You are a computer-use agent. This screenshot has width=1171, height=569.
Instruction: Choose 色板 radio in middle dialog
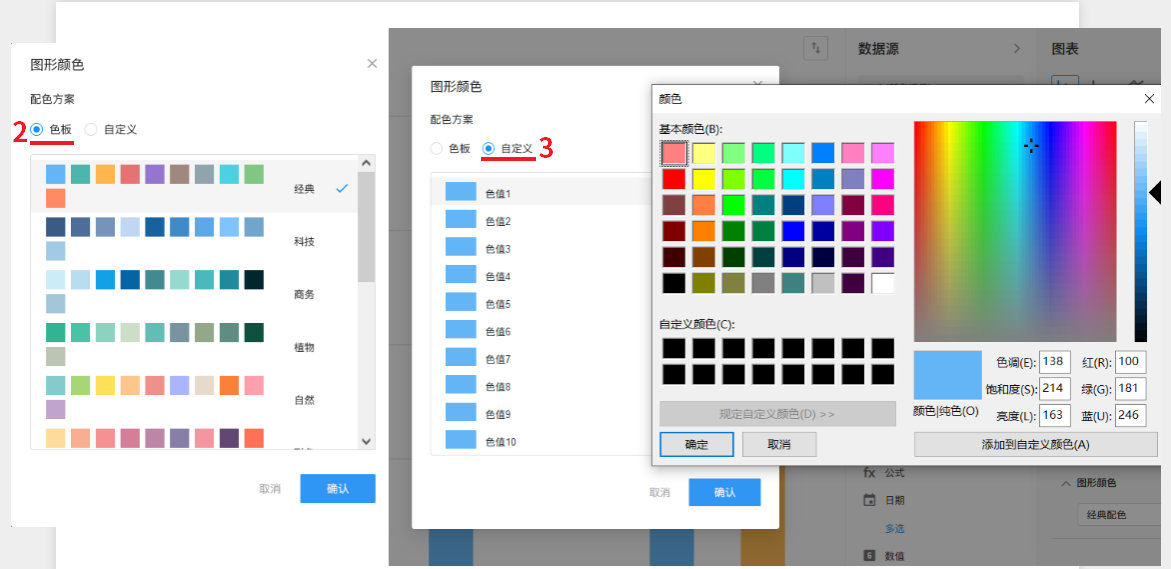tap(436, 149)
